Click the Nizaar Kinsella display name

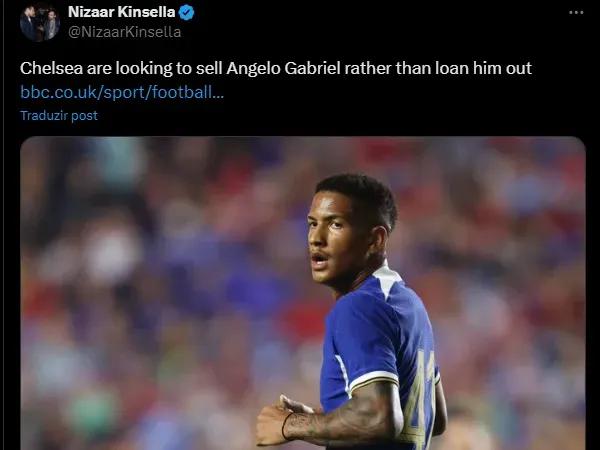pos(121,12)
